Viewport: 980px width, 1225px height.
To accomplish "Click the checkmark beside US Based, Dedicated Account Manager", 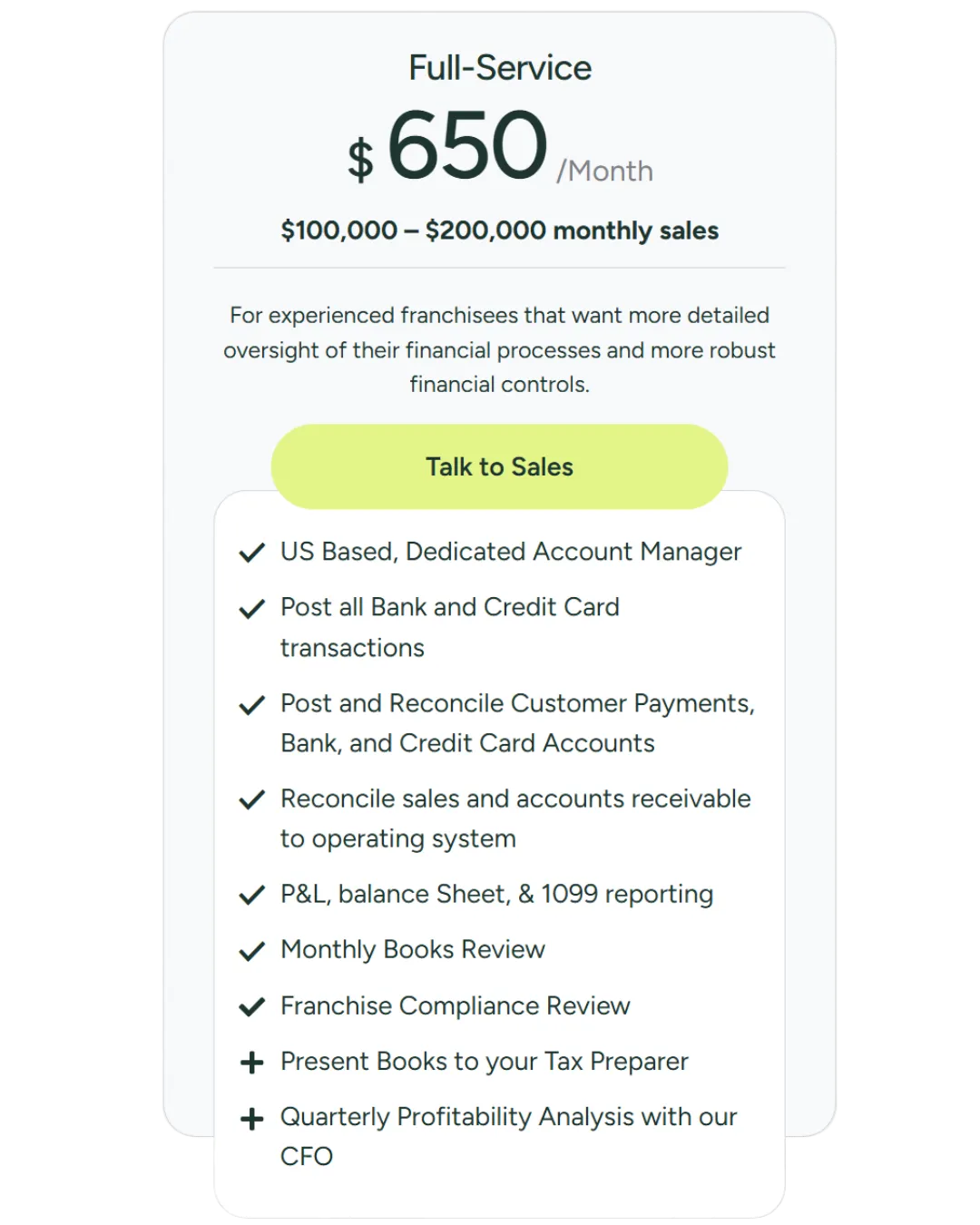I will (251, 553).
